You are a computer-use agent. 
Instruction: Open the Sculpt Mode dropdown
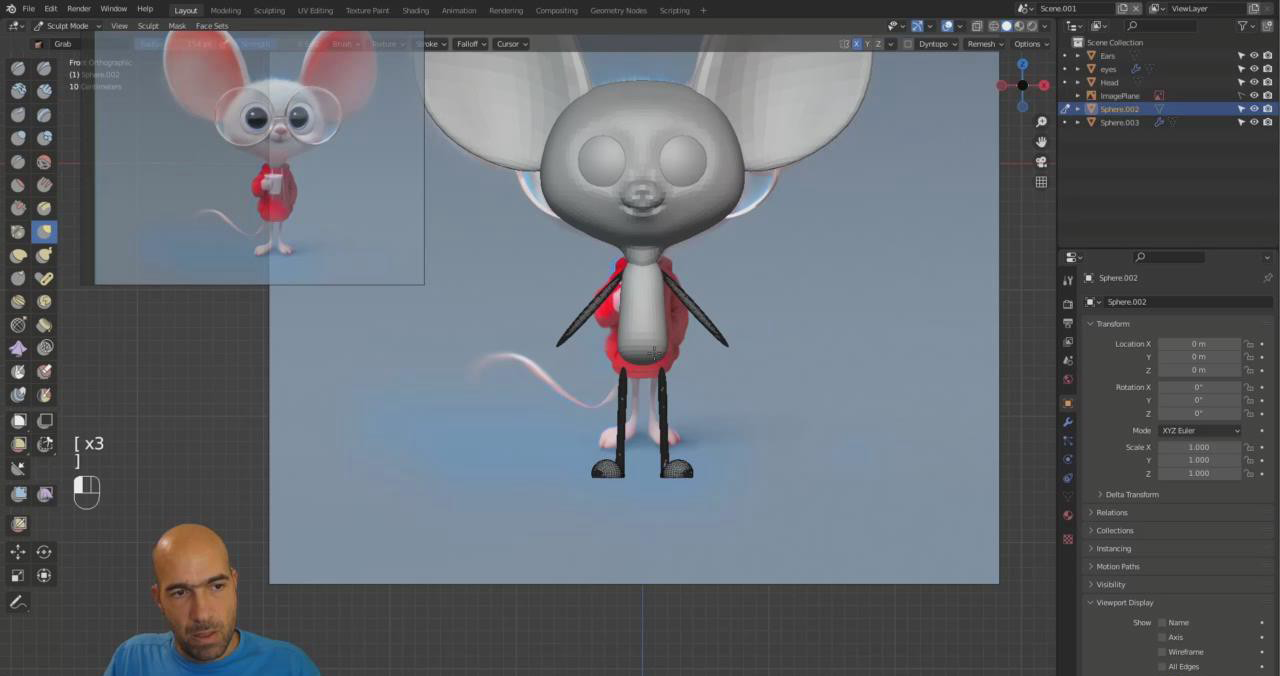click(67, 26)
